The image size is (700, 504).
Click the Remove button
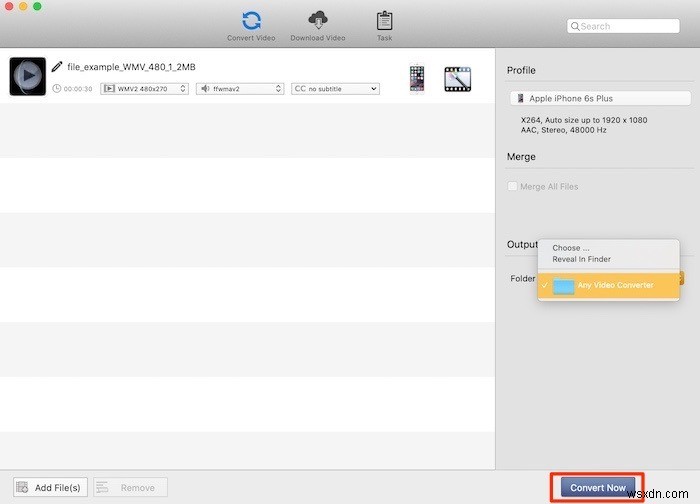coord(130,487)
